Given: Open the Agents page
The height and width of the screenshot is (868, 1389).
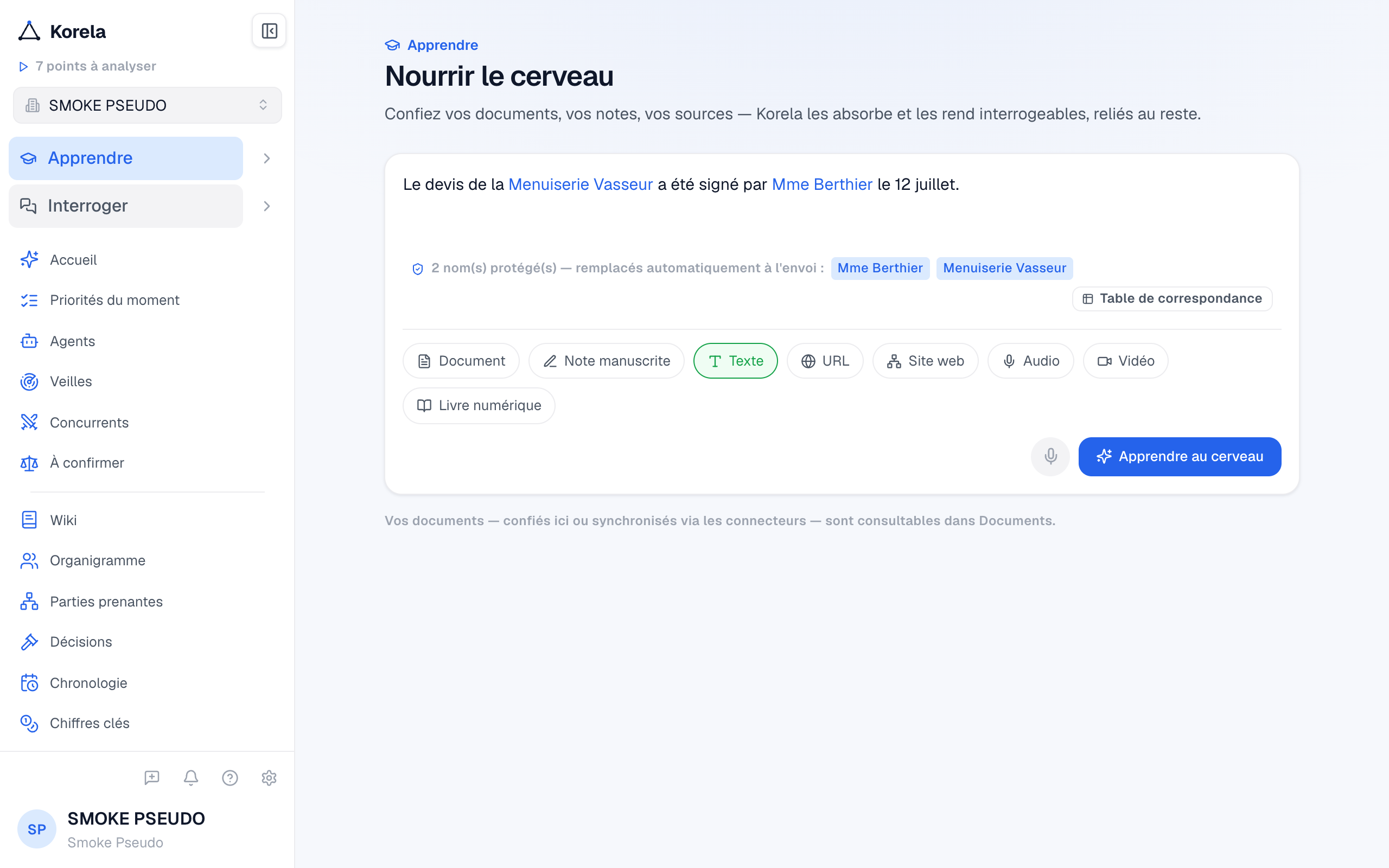Looking at the screenshot, I should click(x=72, y=341).
